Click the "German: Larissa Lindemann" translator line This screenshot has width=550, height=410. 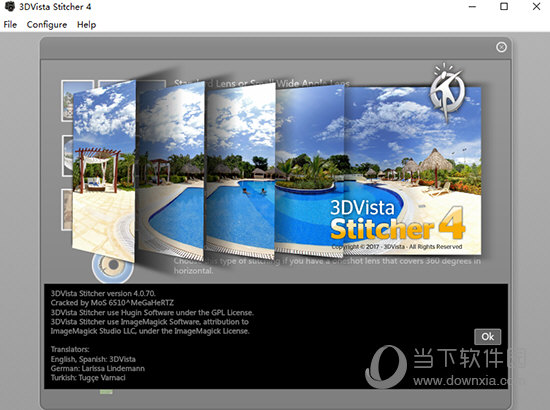(x=98, y=368)
